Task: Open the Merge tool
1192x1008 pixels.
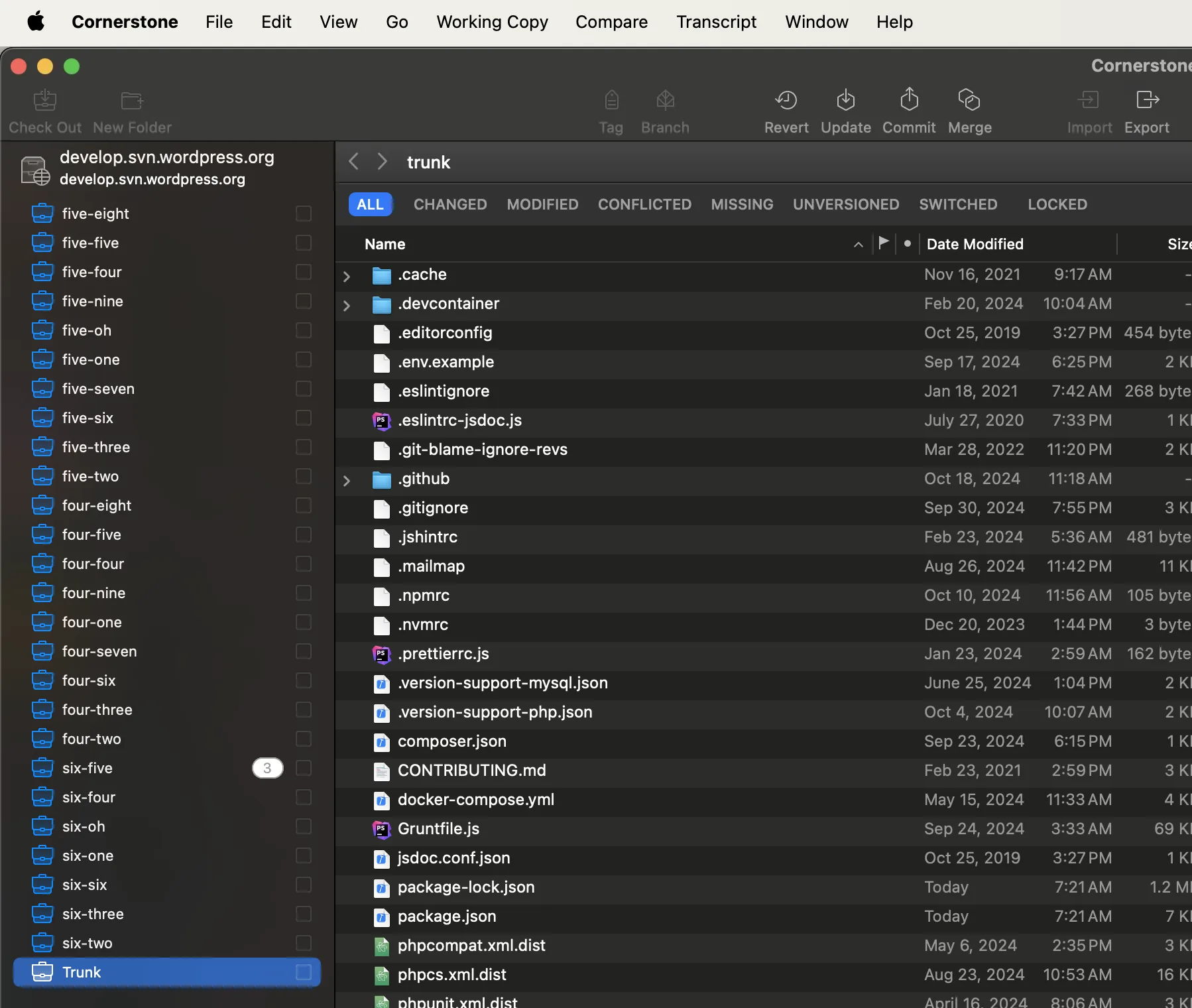Action: [x=969, y=101]
